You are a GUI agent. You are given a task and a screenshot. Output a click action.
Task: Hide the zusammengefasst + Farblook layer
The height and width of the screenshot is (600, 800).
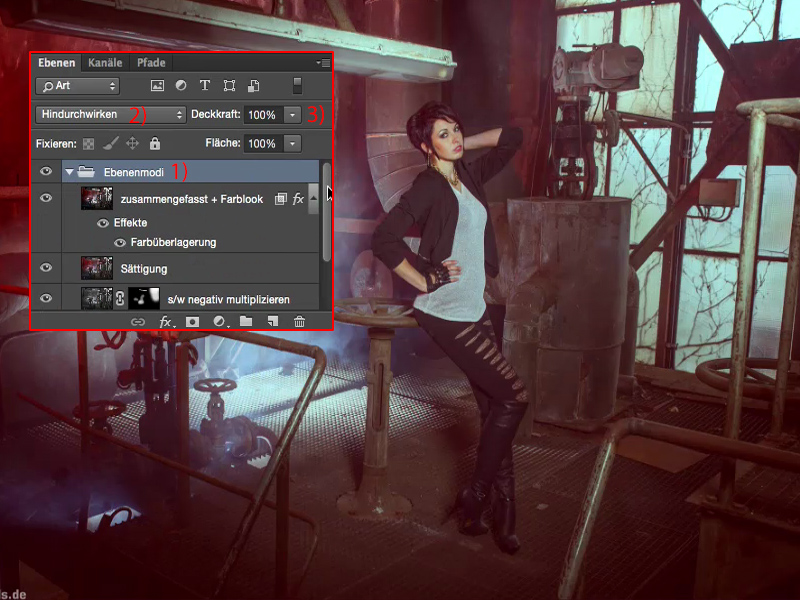click(46, 197)
